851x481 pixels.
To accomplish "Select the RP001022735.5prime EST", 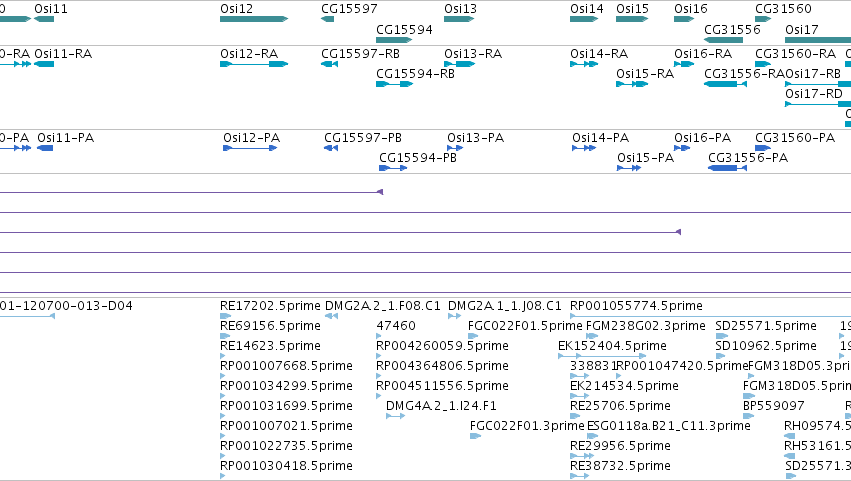I will tap(223, 457).
